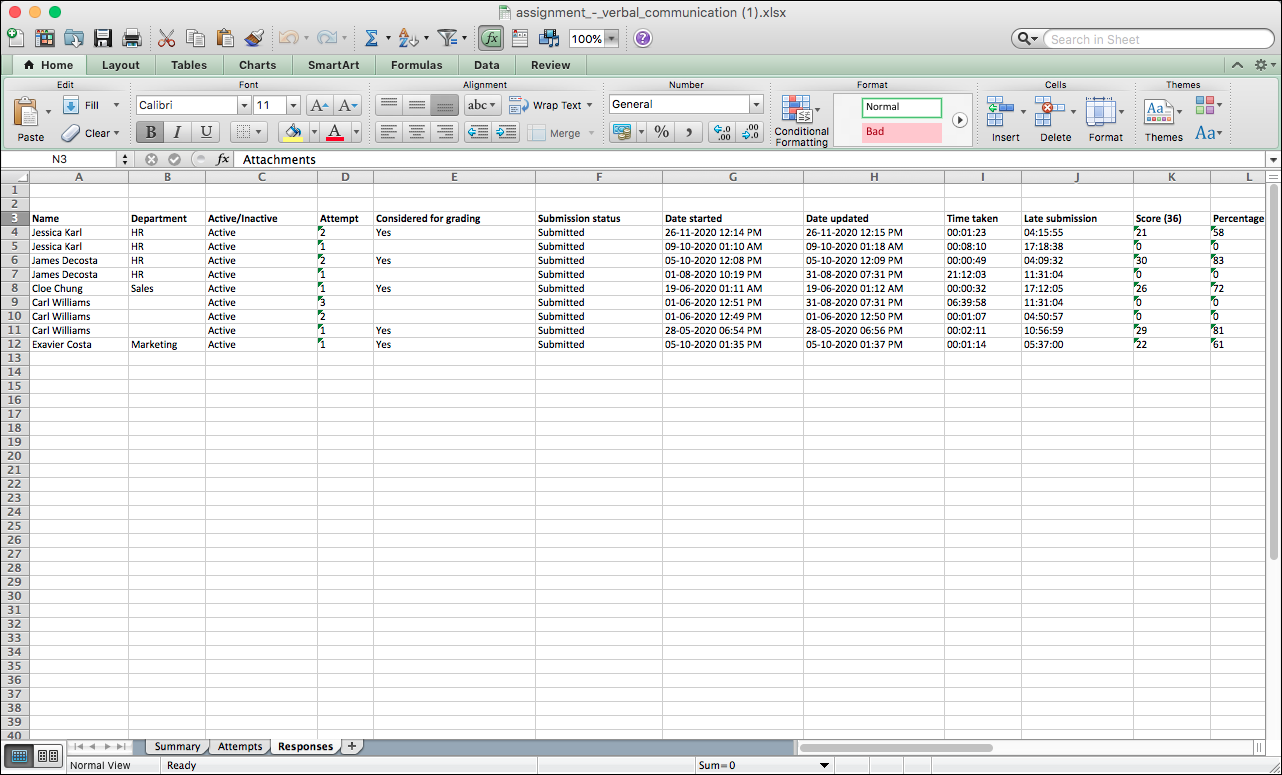Screen dimensions: 1282x775
Task: Click the Filter funnel icon
Action: [447, 38]
